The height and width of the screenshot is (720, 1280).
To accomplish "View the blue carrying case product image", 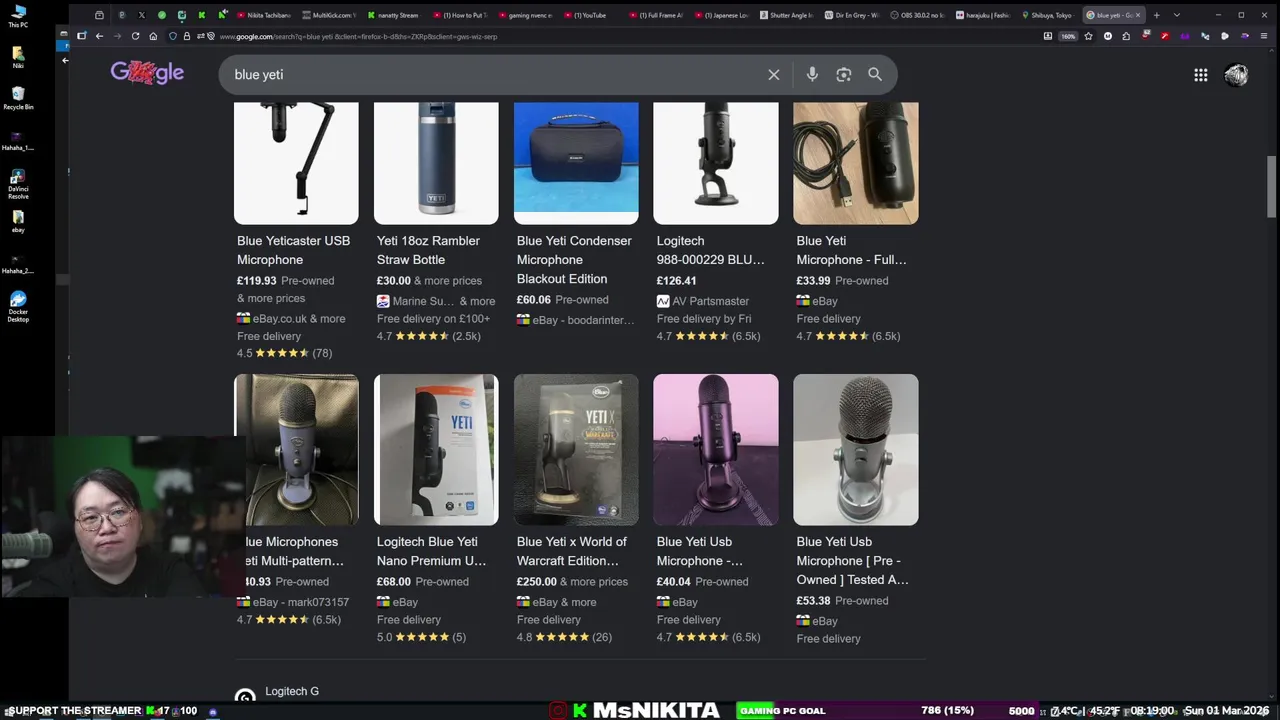I will 576,163.
